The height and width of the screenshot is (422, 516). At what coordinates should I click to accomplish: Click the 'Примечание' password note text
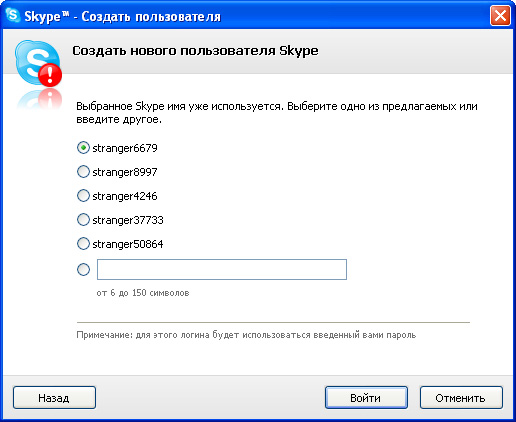(246, 335)
